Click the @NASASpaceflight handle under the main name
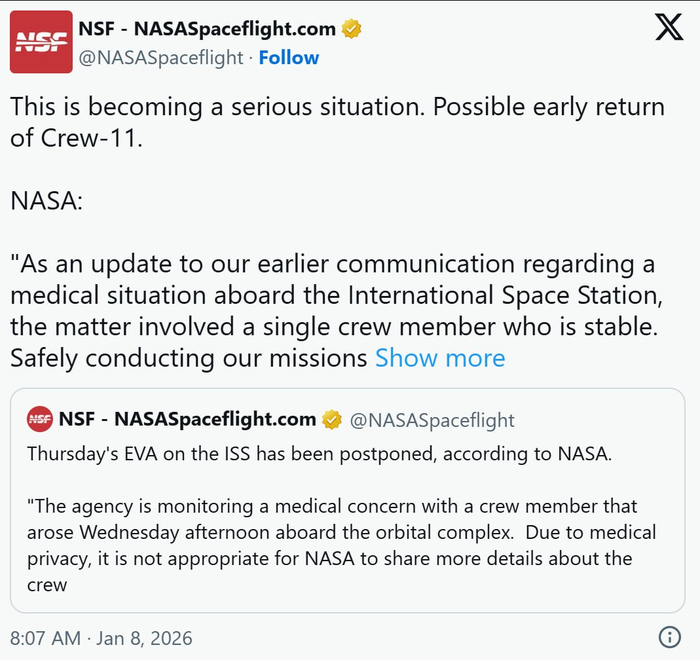The height and width of the screenshot is (660, 700). 161,58
